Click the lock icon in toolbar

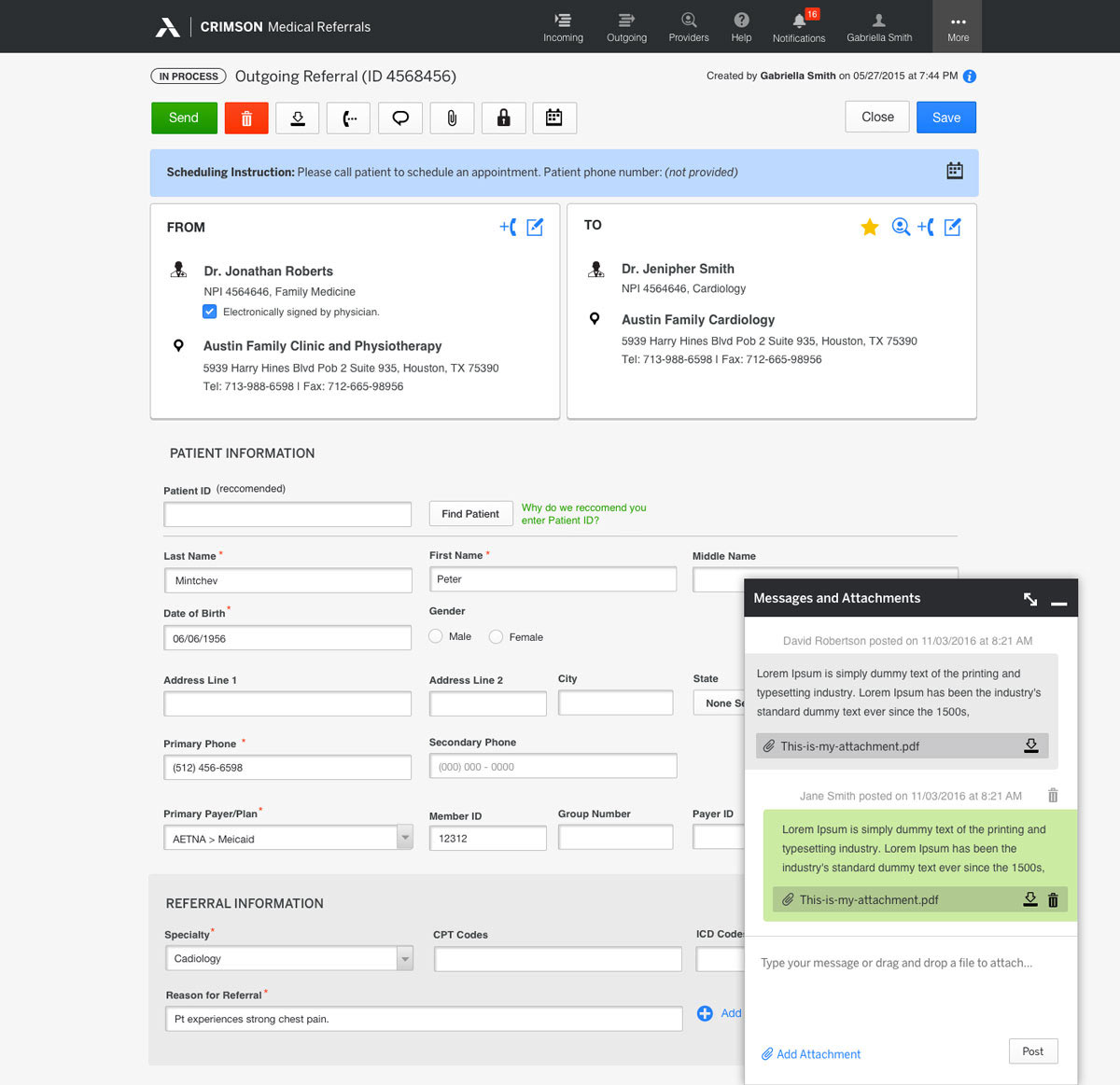pyautogui.click(x=503, y=118)
